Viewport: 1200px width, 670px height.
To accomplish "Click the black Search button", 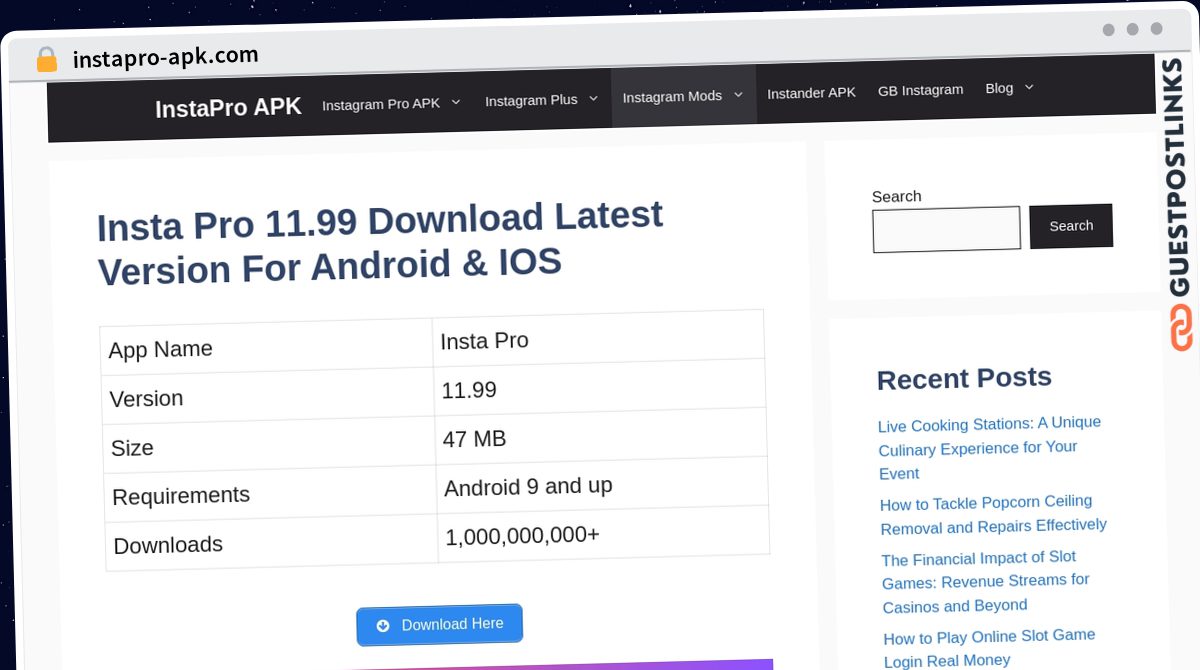I will click(1071, 226).
